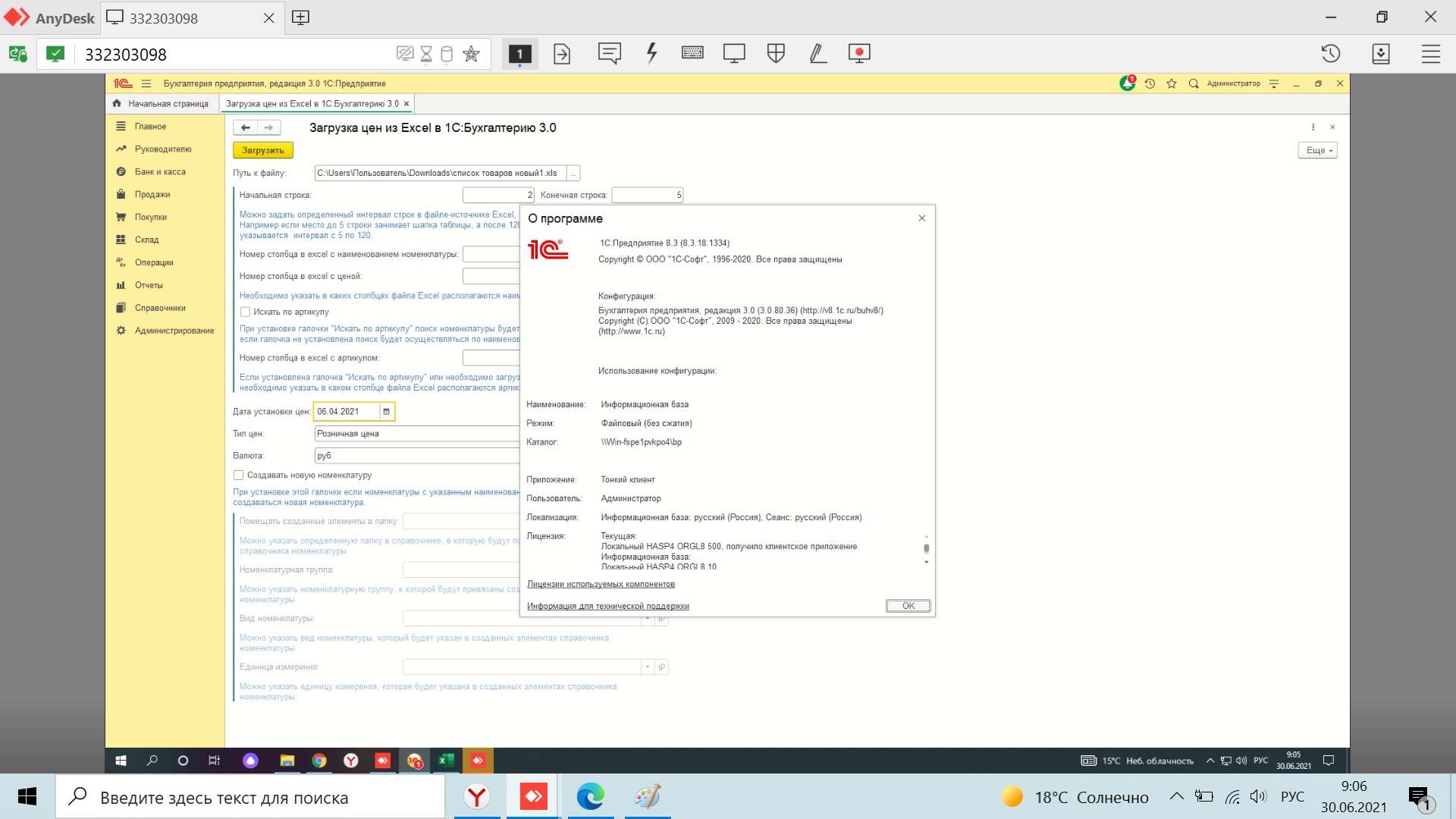Open 1C favorites star icon
Viewport: 1456px width, 819px height.
point(1172,83)
